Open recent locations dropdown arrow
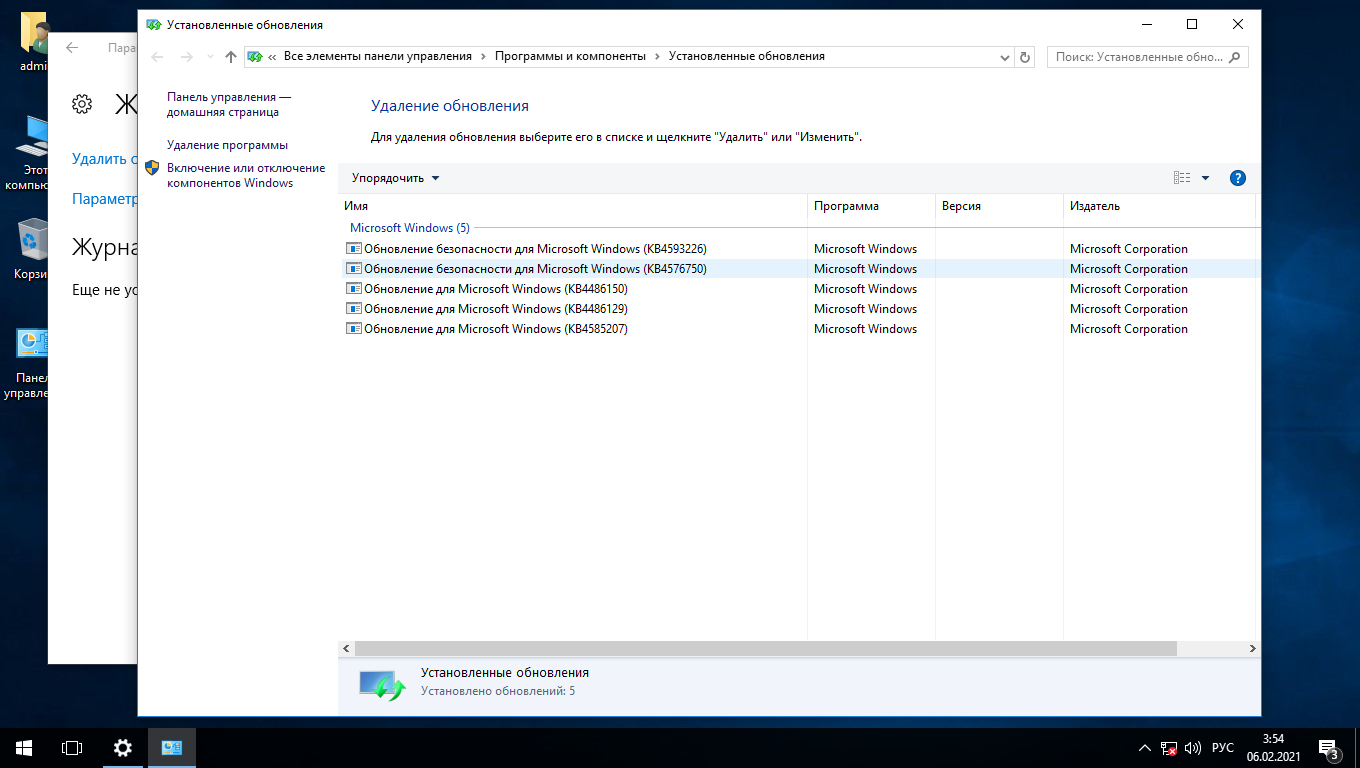Viewport: 1360px width, 768px height. 209,58
